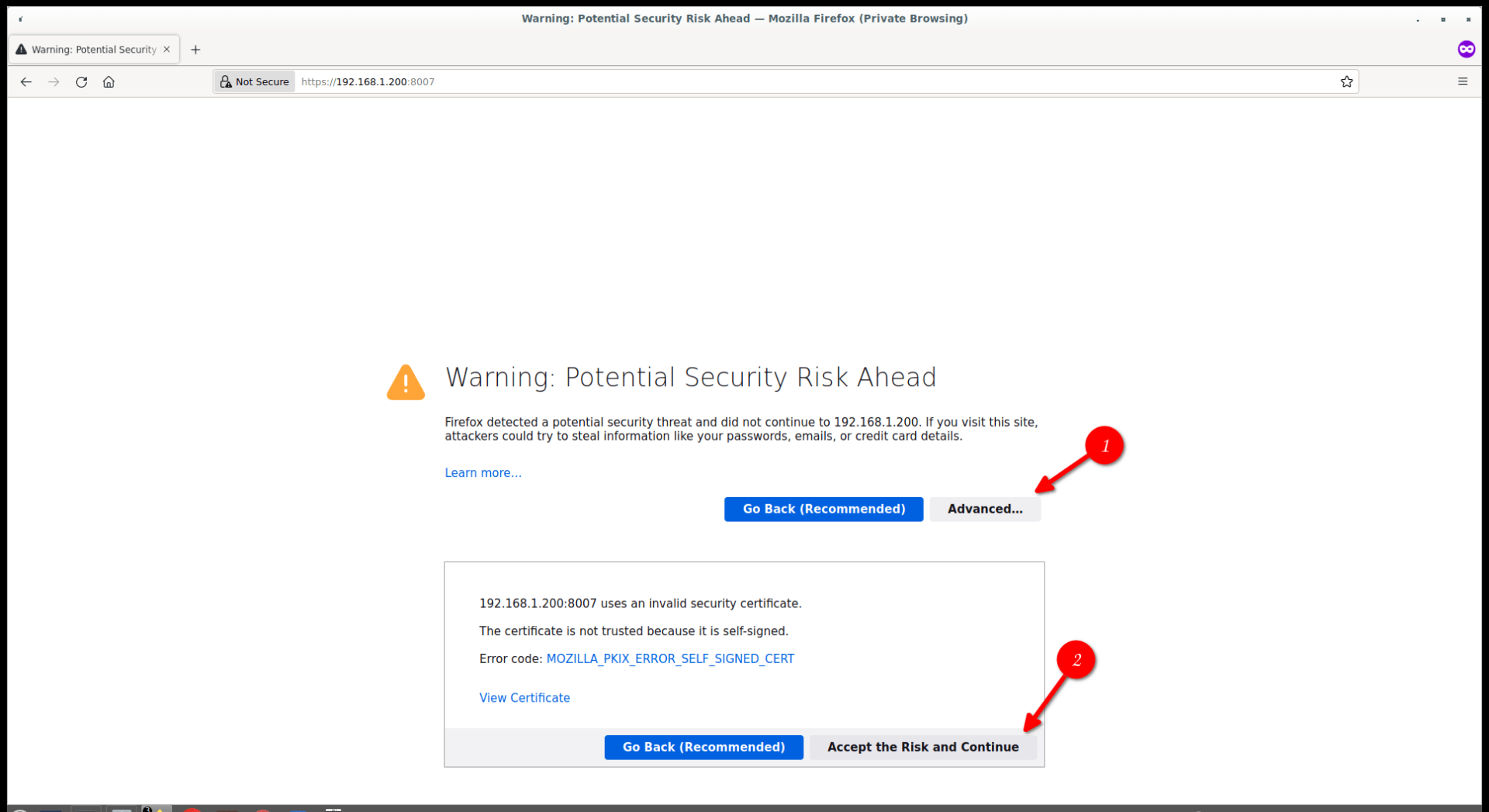The height and width of the screenshot is (812, 1489).
Task: Click the Advanced button
Action: [x=985, y=509]
